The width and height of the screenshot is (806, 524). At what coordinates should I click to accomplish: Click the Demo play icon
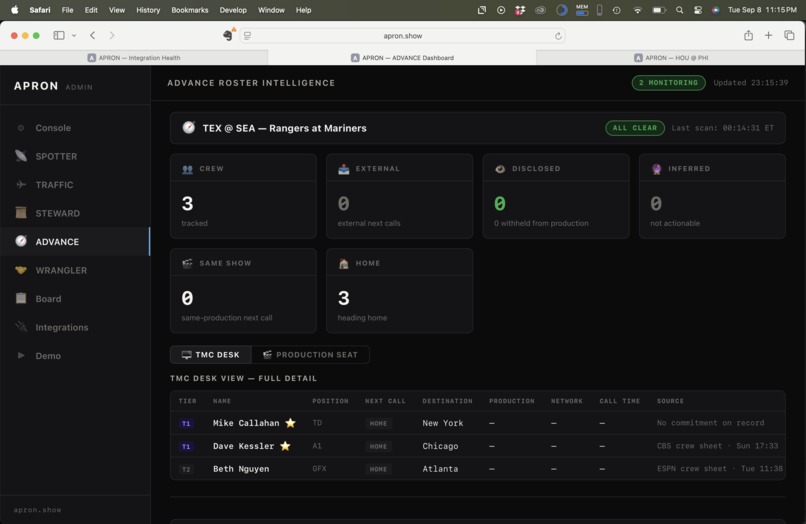(21, 355)
